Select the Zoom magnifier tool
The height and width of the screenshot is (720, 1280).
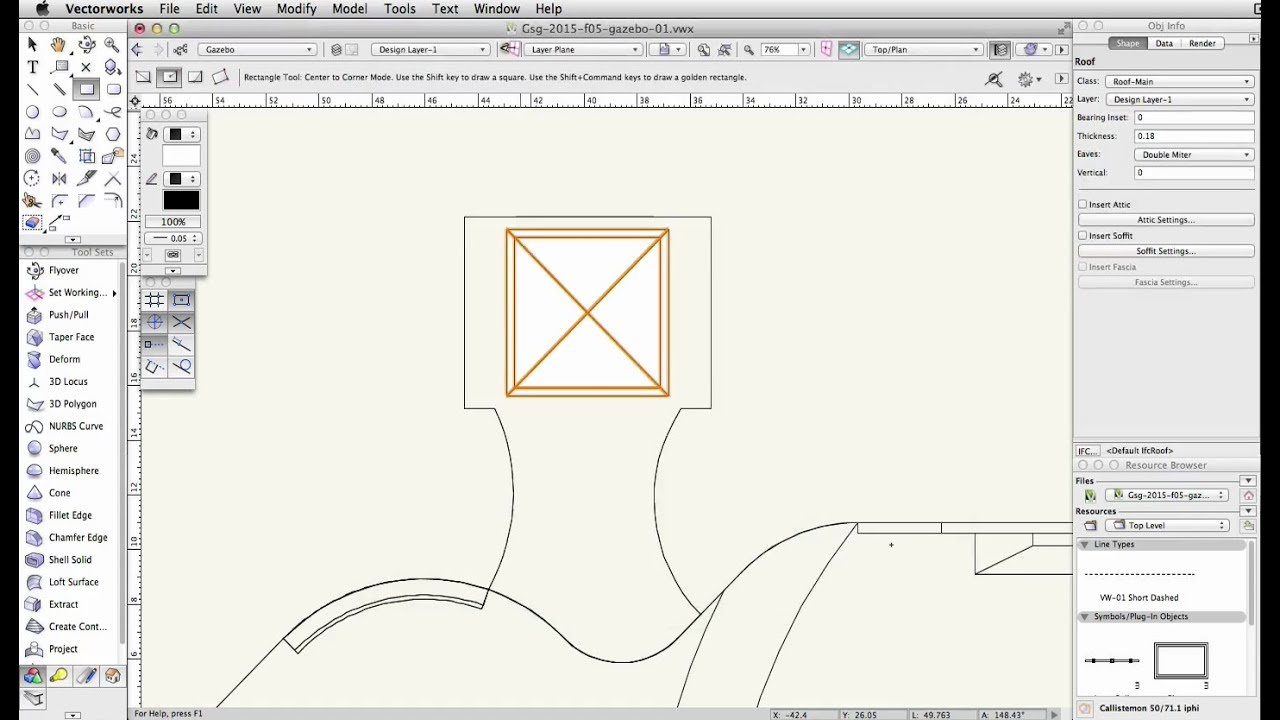[x=113, y=44]
